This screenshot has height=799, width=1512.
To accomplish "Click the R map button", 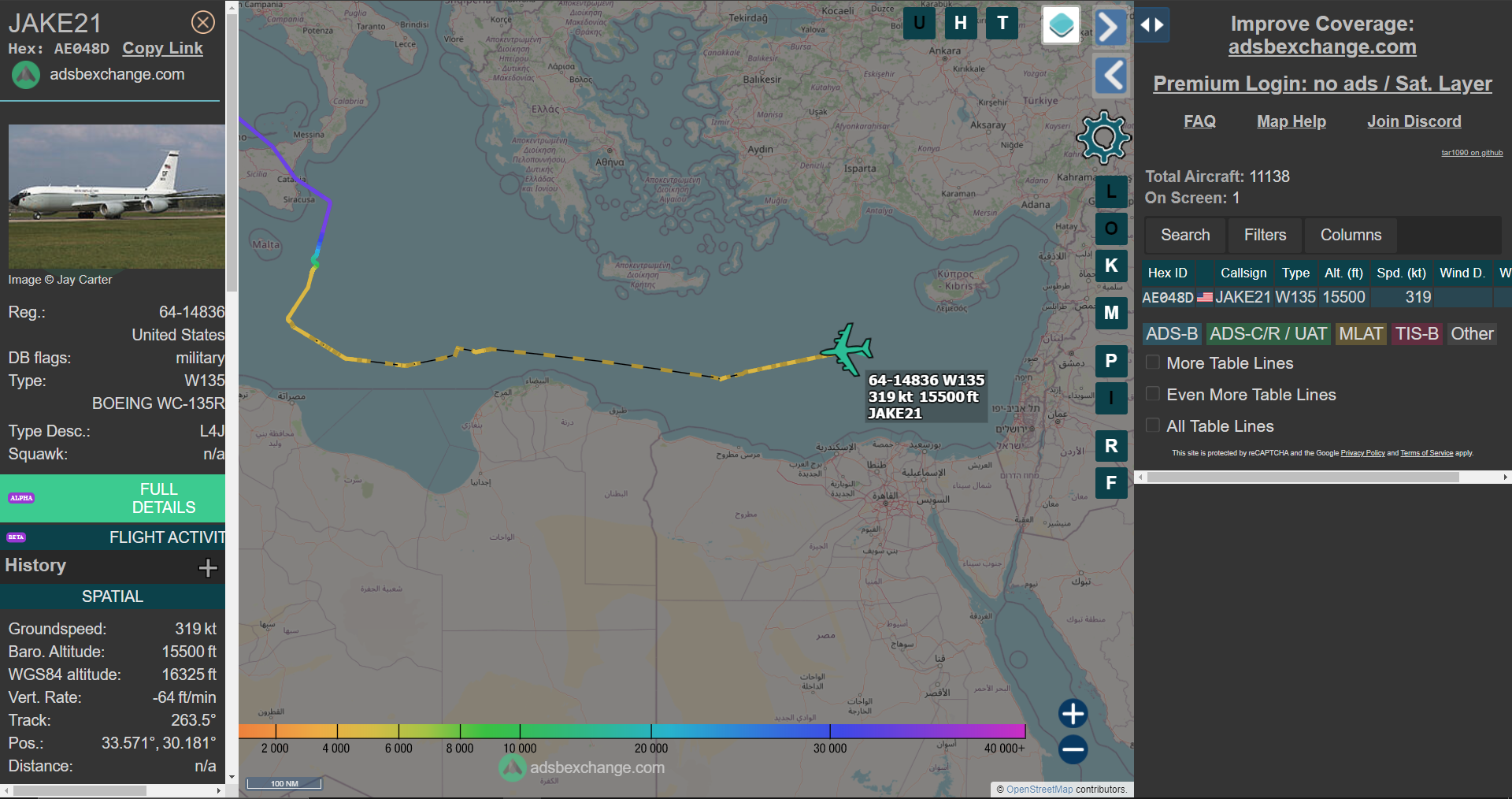I will (x=1111, y=446).
